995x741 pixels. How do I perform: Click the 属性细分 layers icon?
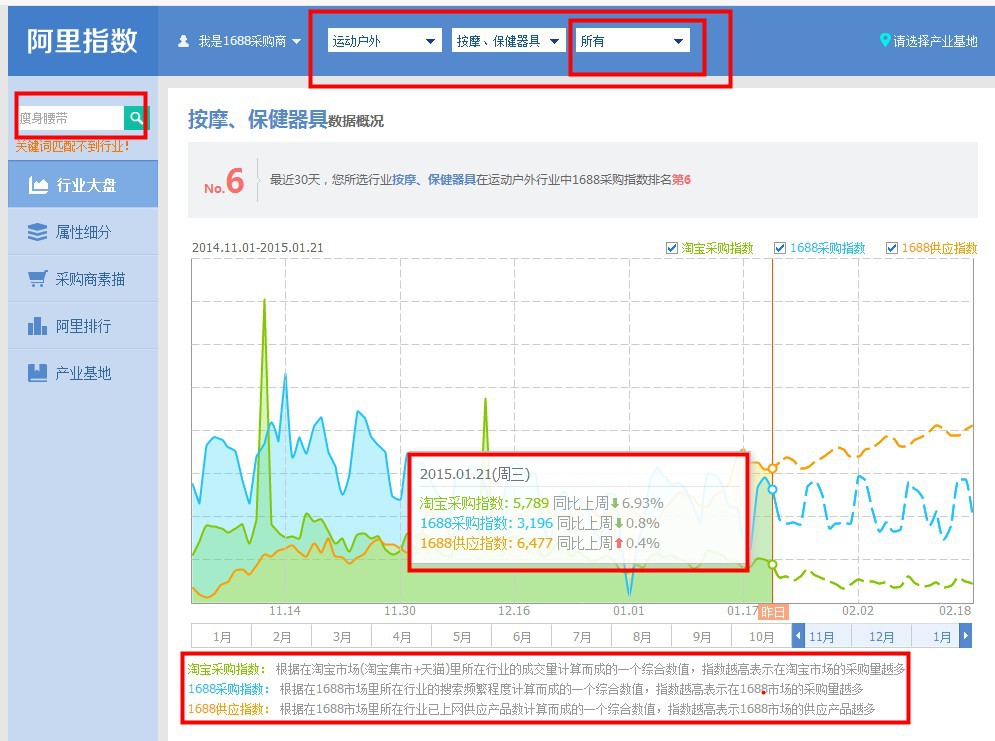point(37,232)
